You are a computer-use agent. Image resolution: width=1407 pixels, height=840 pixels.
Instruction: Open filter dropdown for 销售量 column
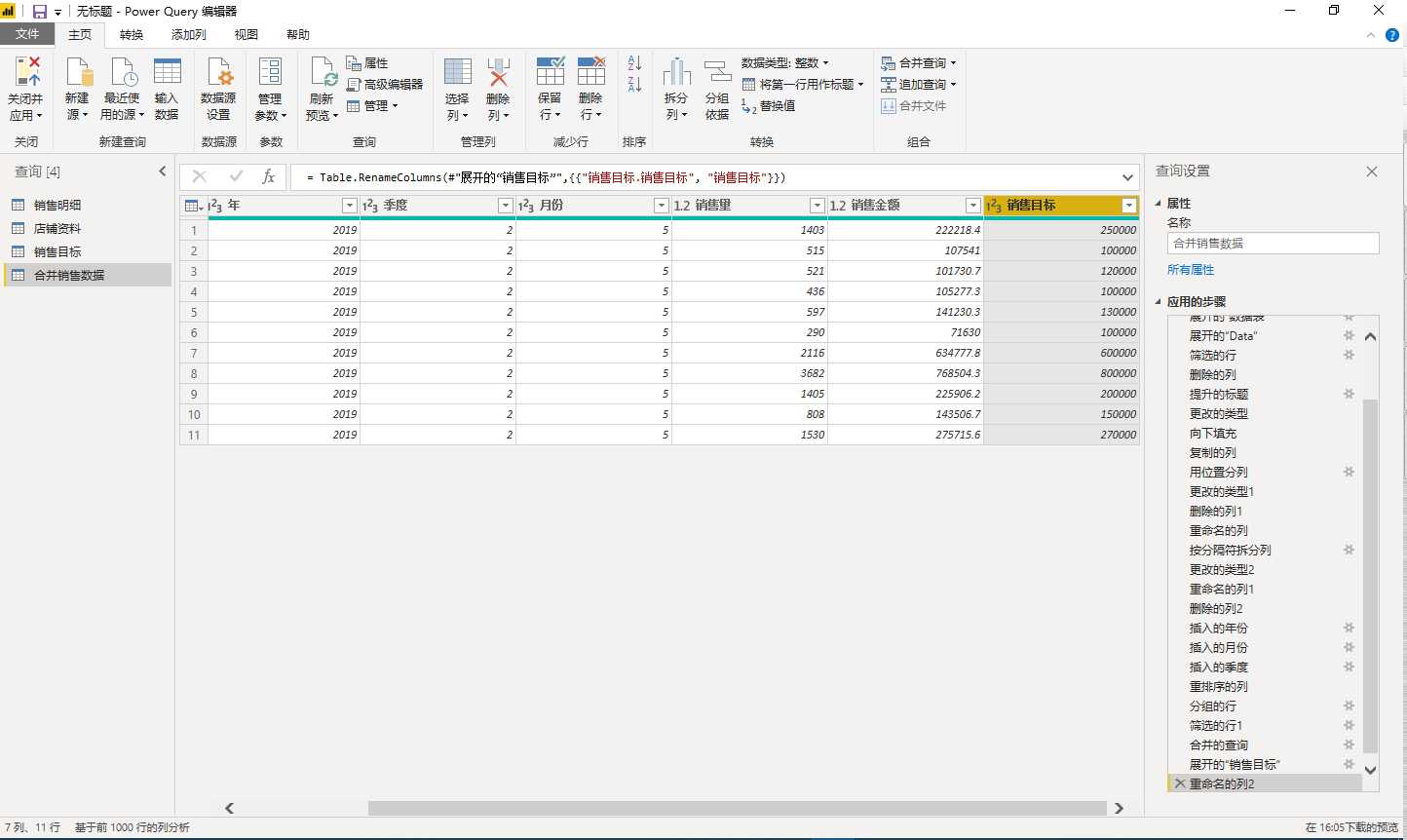tap(817, 206)
